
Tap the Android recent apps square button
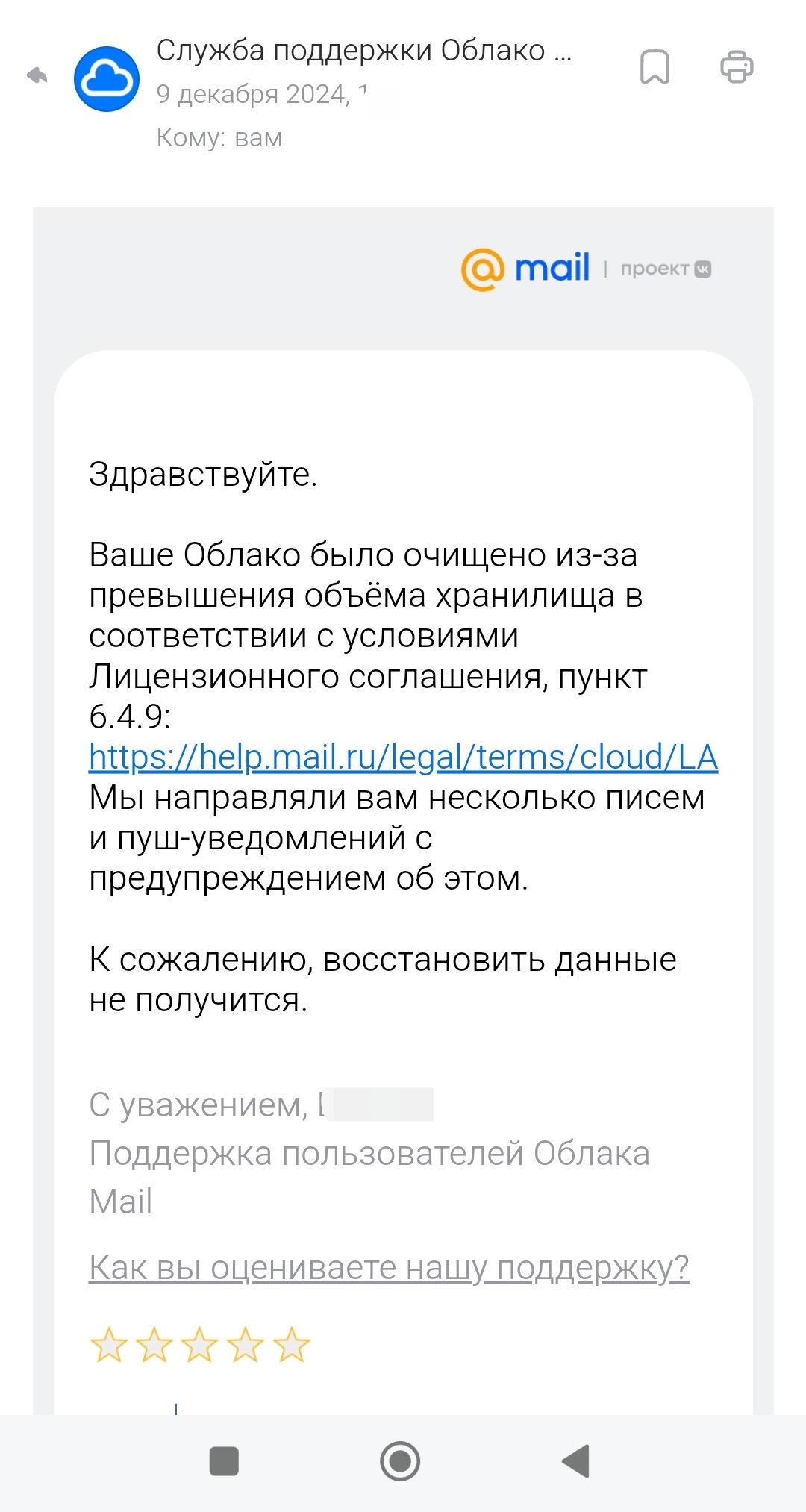coord(224,1461)
